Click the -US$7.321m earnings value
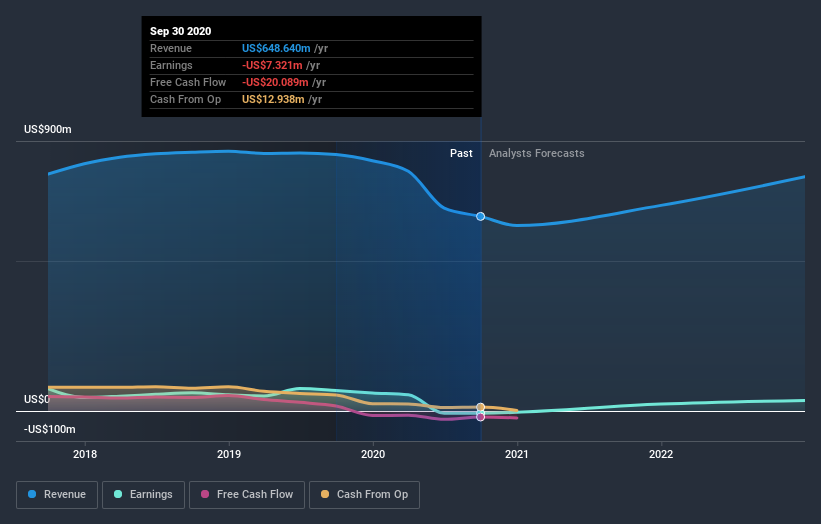 272,65
